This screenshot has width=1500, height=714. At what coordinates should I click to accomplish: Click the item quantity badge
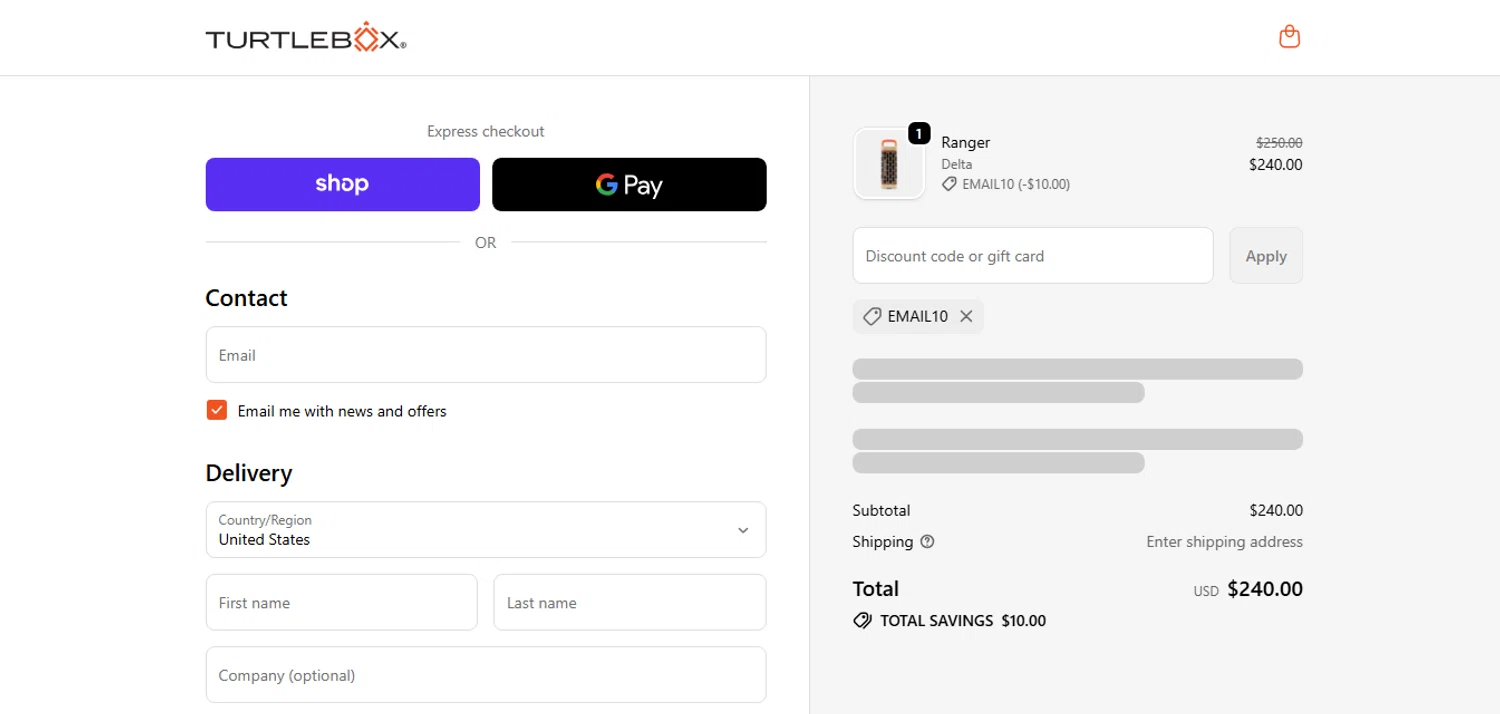tap(918, 133)
